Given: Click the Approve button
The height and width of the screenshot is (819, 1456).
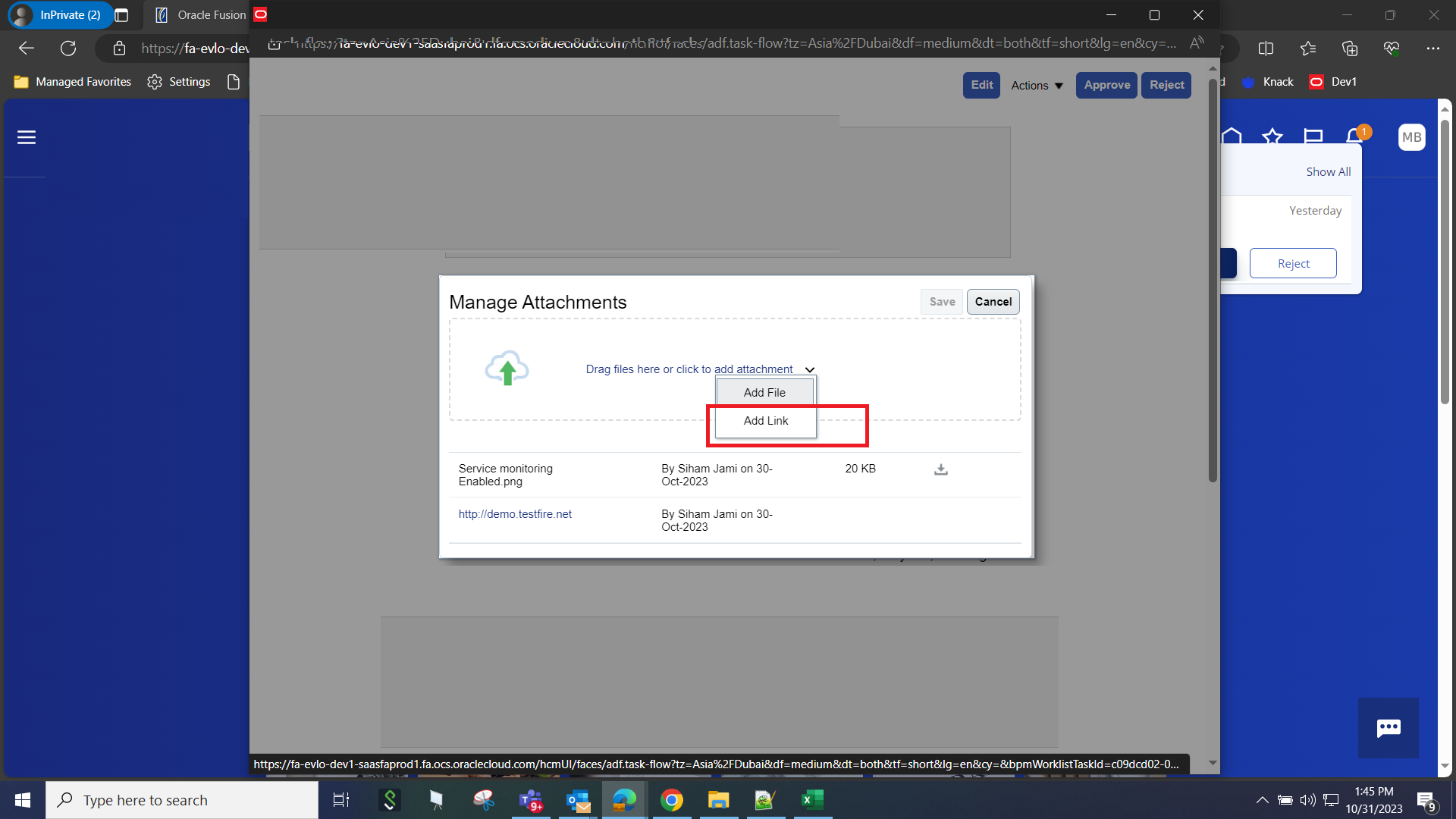Looking at the screenshot, I should (x=1106, y=85).
